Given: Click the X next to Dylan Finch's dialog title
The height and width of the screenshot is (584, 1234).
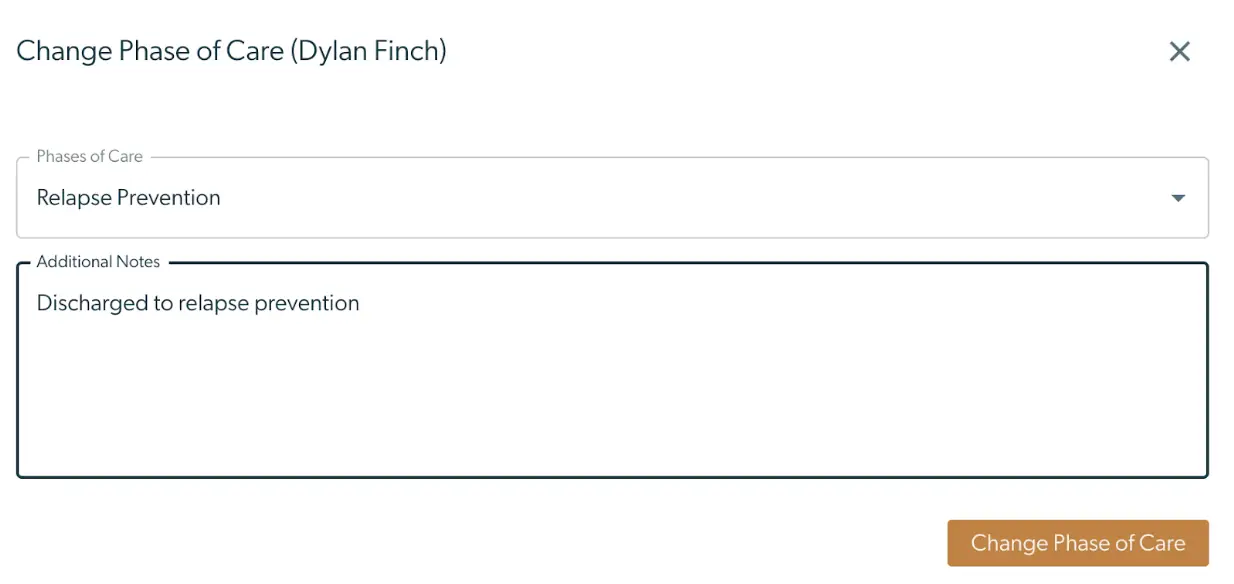Looking at the screenshot, I should pos(1180,51).
